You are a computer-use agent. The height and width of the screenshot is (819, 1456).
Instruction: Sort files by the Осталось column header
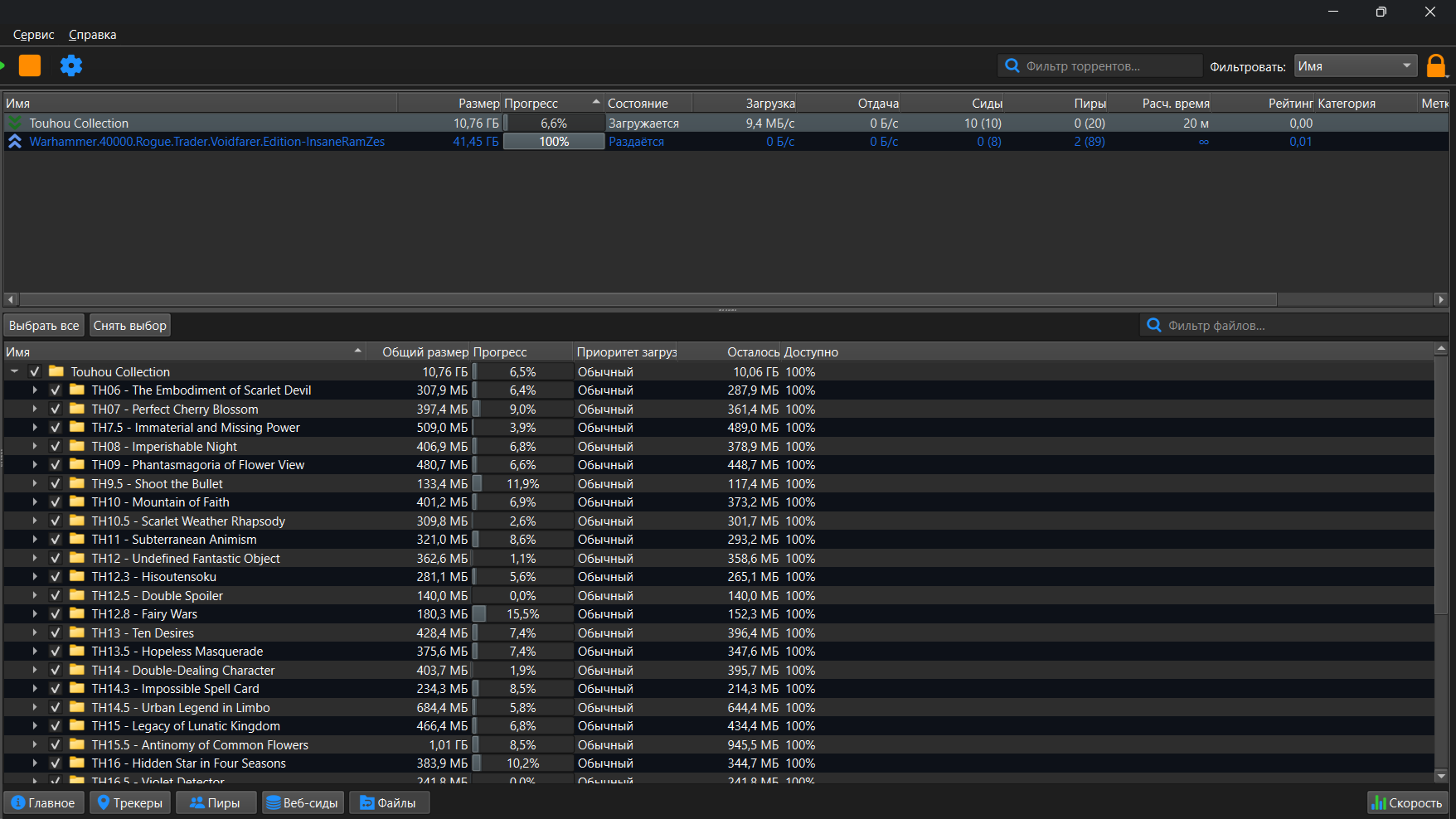(x=730, y=351)
